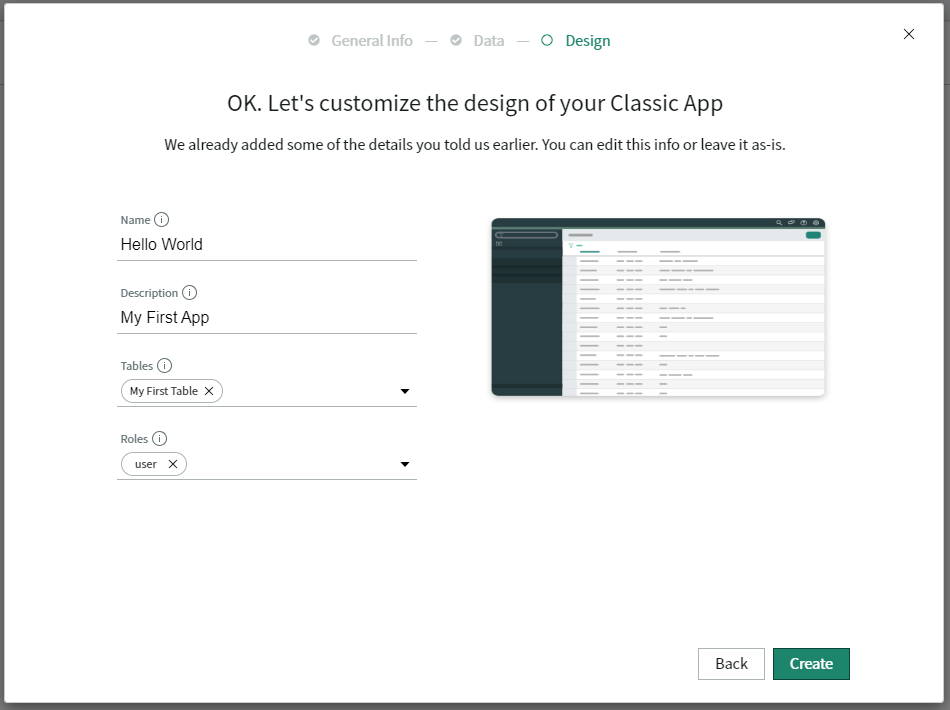Click the Back button
This screenshot has width=950, height=710.
click(x=731, y=664)
